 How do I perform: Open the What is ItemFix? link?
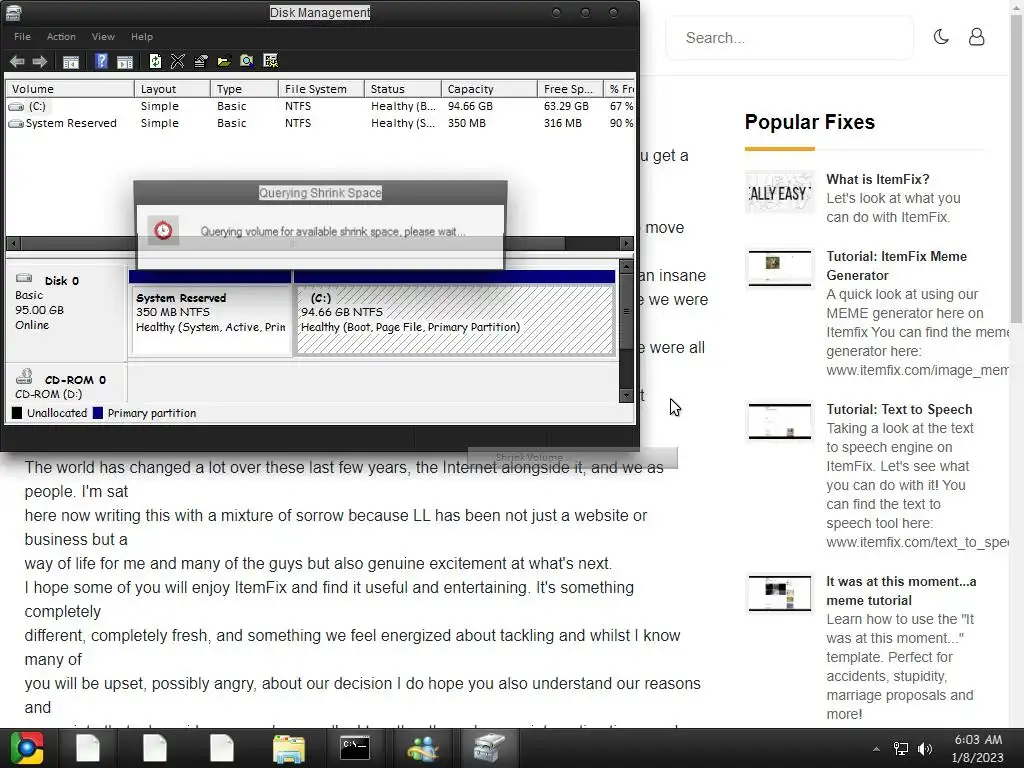pos(877,179)
